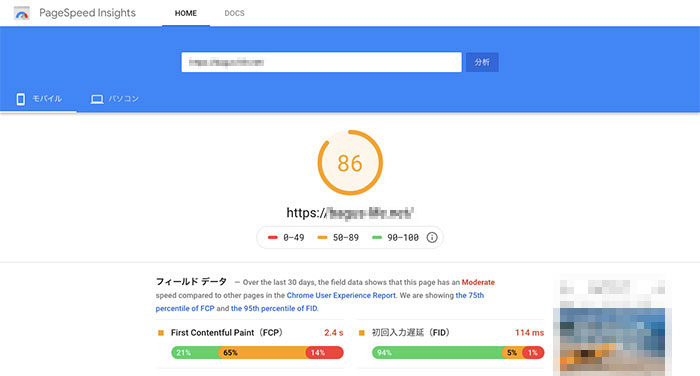Click the 21% green FCP bar segment
The width and height of the screenshot is (700, 376).
coord(195,353)
